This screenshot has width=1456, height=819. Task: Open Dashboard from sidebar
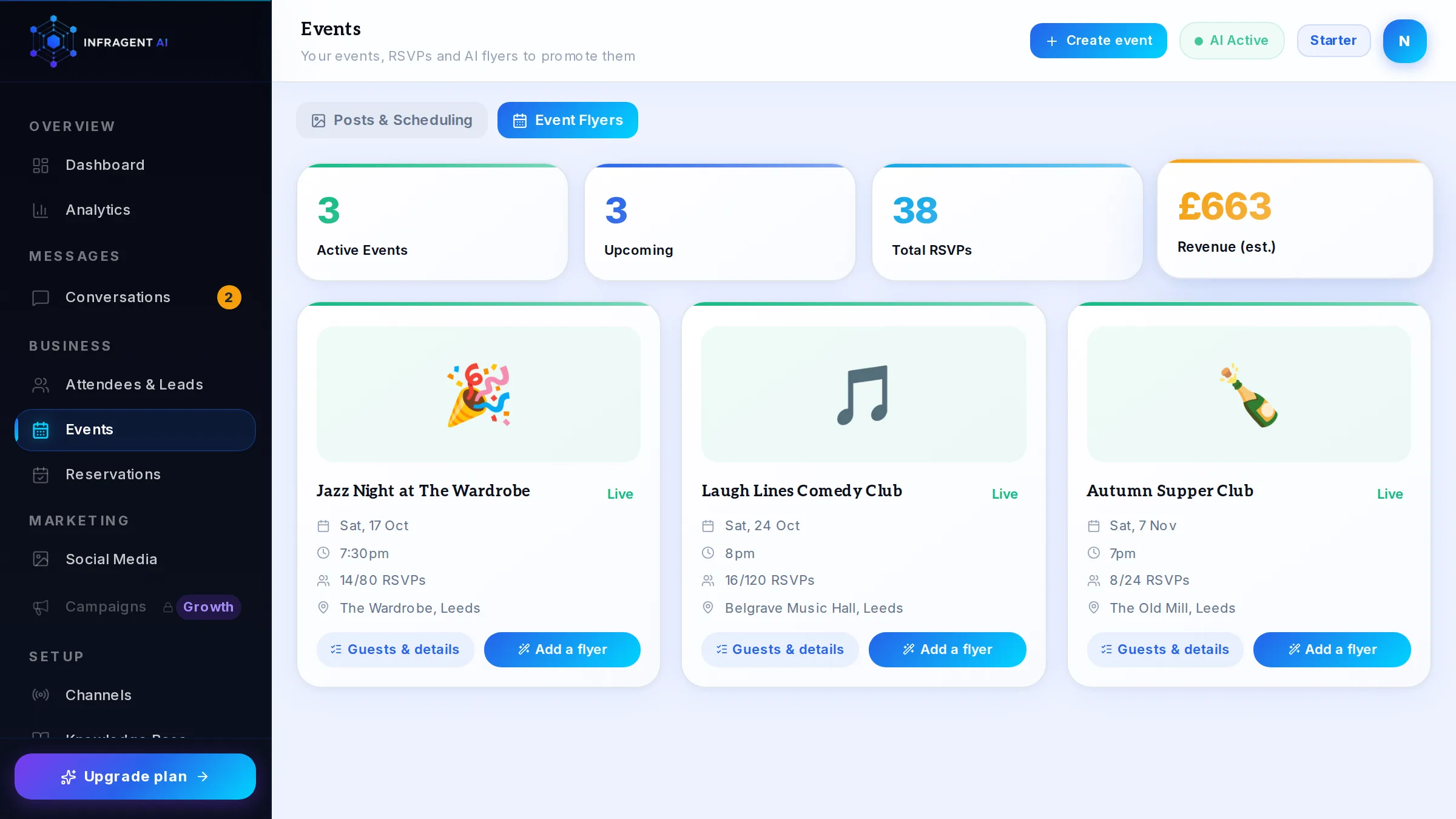pyautogui.click(x=135, y=165)
